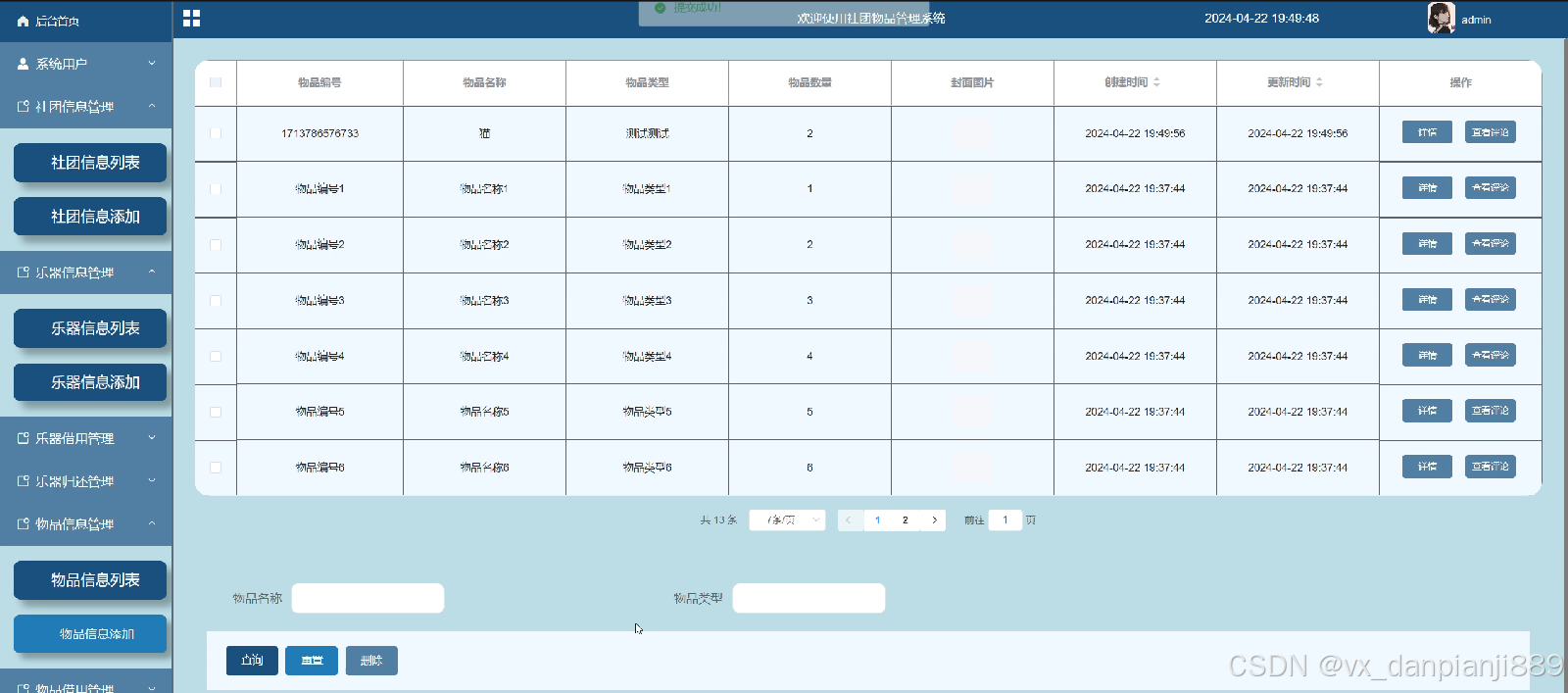Screen dimensions: 1568x693
Task: Click the 物品类型5 cell
Action: click(x=647, y=413)
